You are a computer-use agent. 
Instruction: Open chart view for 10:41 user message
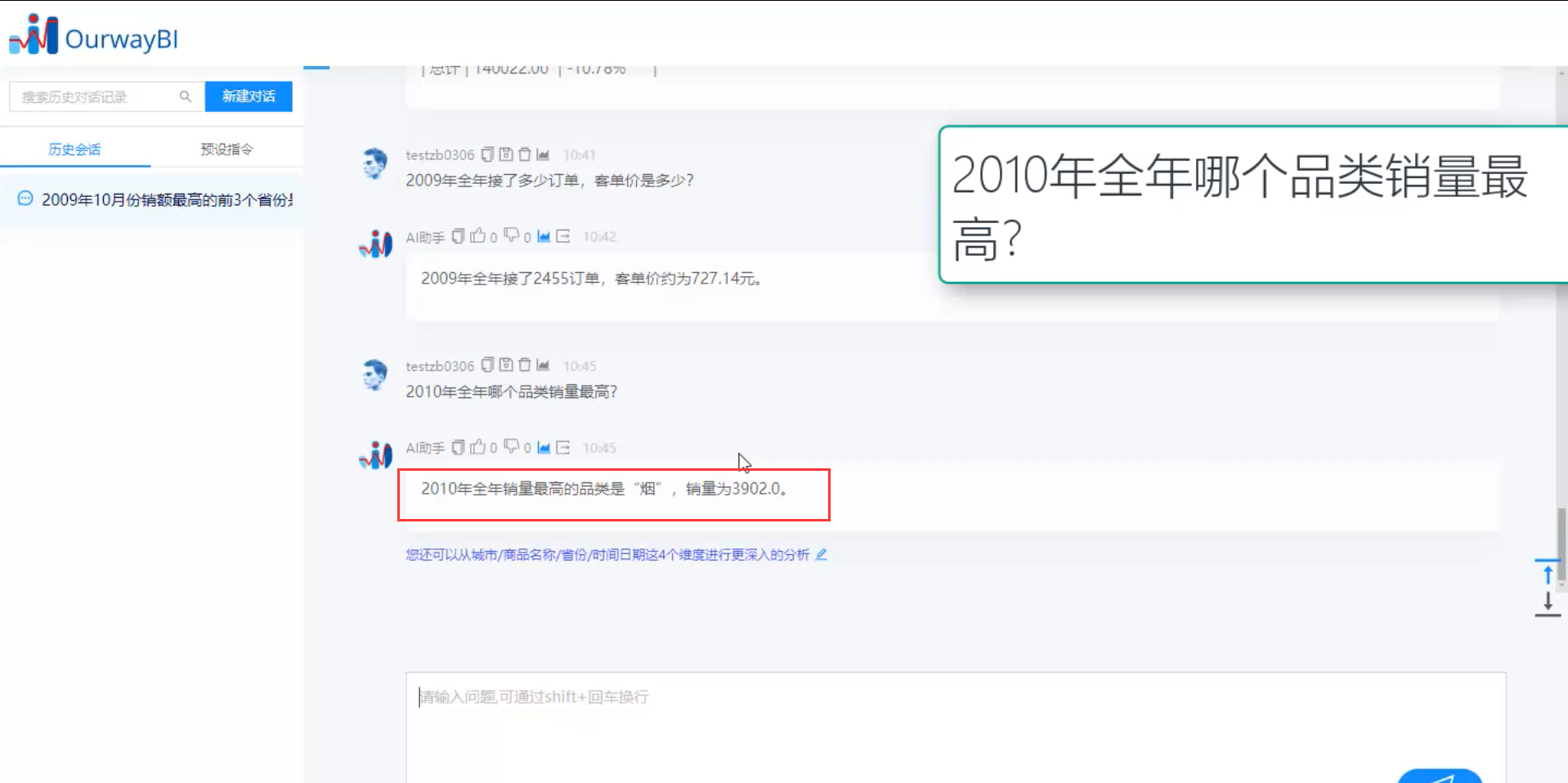point(543,154)
